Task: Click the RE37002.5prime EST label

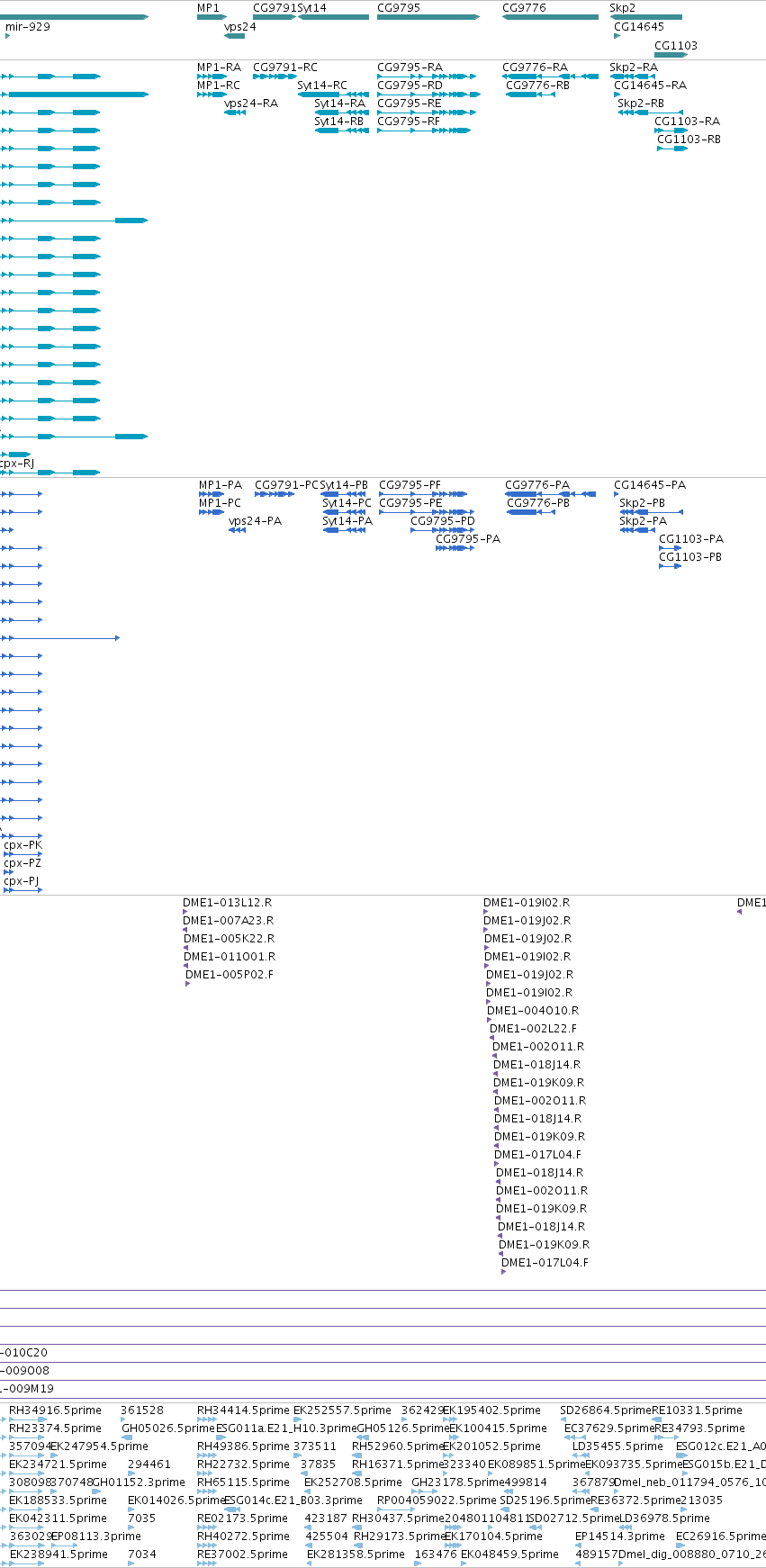Action: click(243, 1554)
